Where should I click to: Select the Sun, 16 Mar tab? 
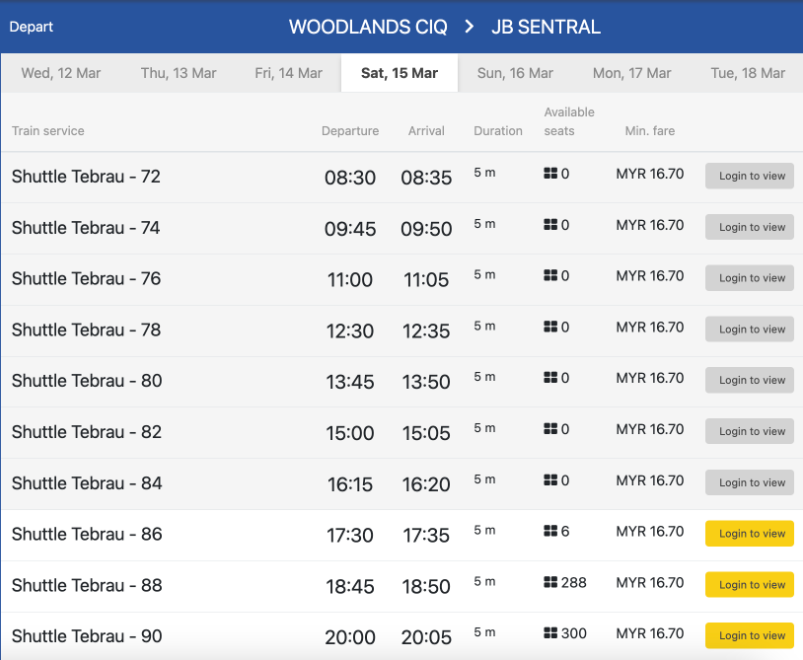tap(515, 73)
